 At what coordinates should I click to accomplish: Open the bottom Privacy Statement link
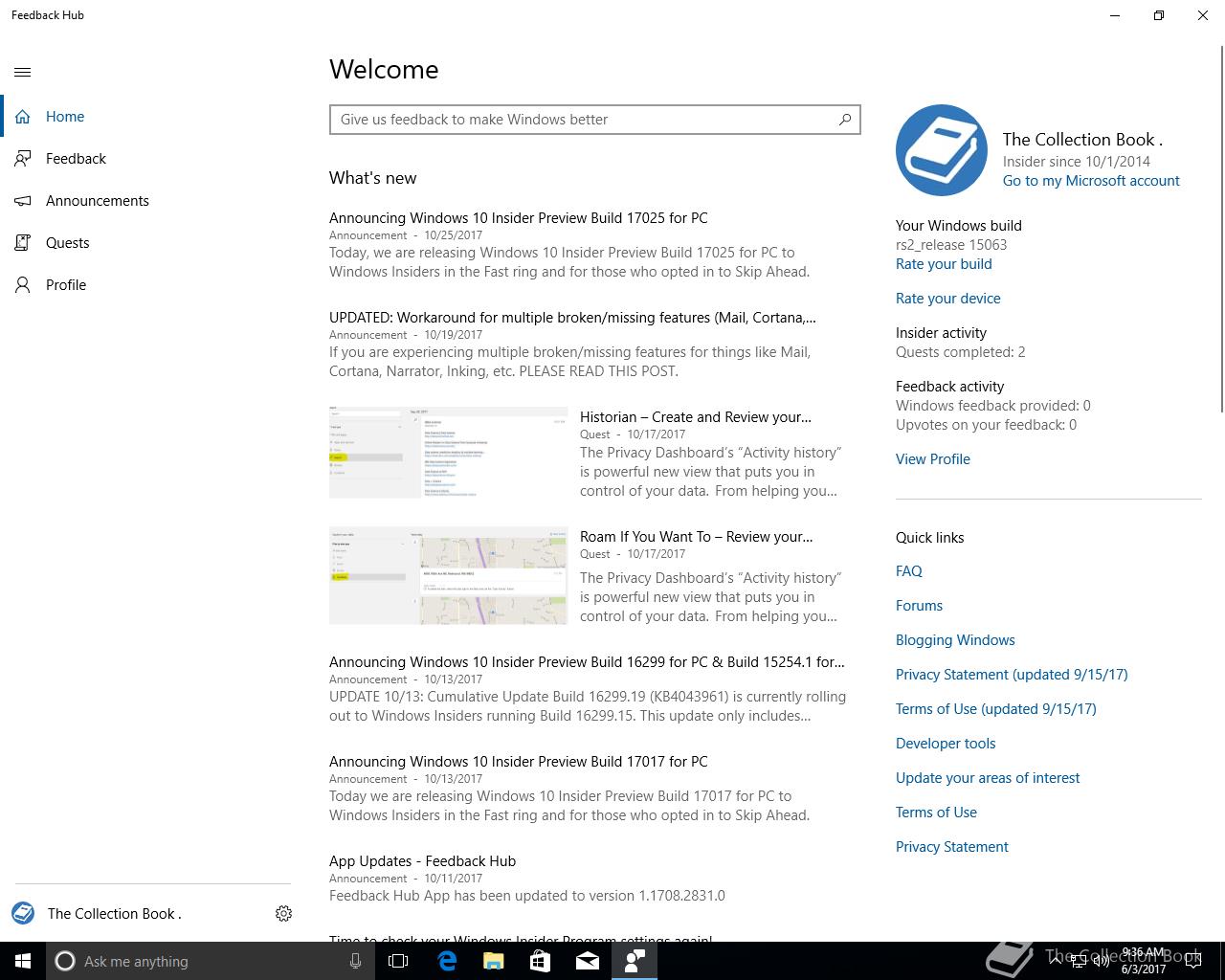952,847
